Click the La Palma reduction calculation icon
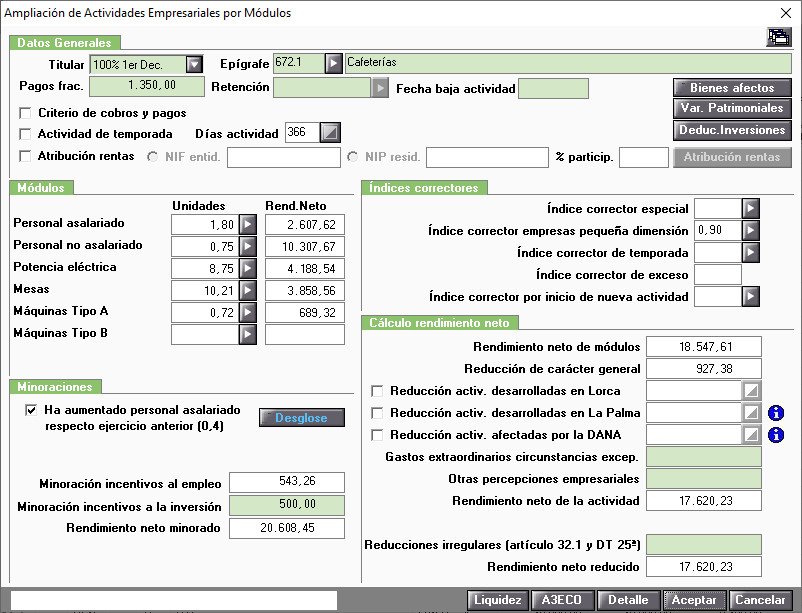This screenshot has width=802, height=613. tap(751, 413)
